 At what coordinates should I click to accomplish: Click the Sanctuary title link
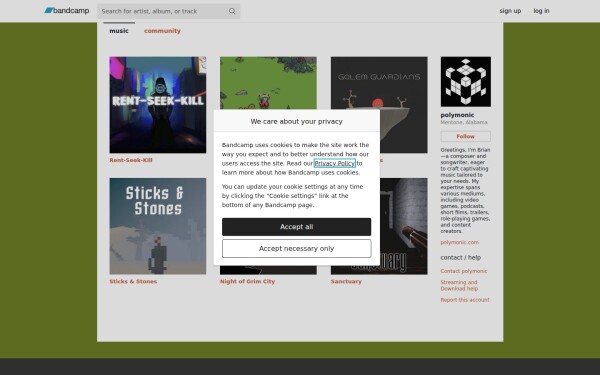[346, 281]
